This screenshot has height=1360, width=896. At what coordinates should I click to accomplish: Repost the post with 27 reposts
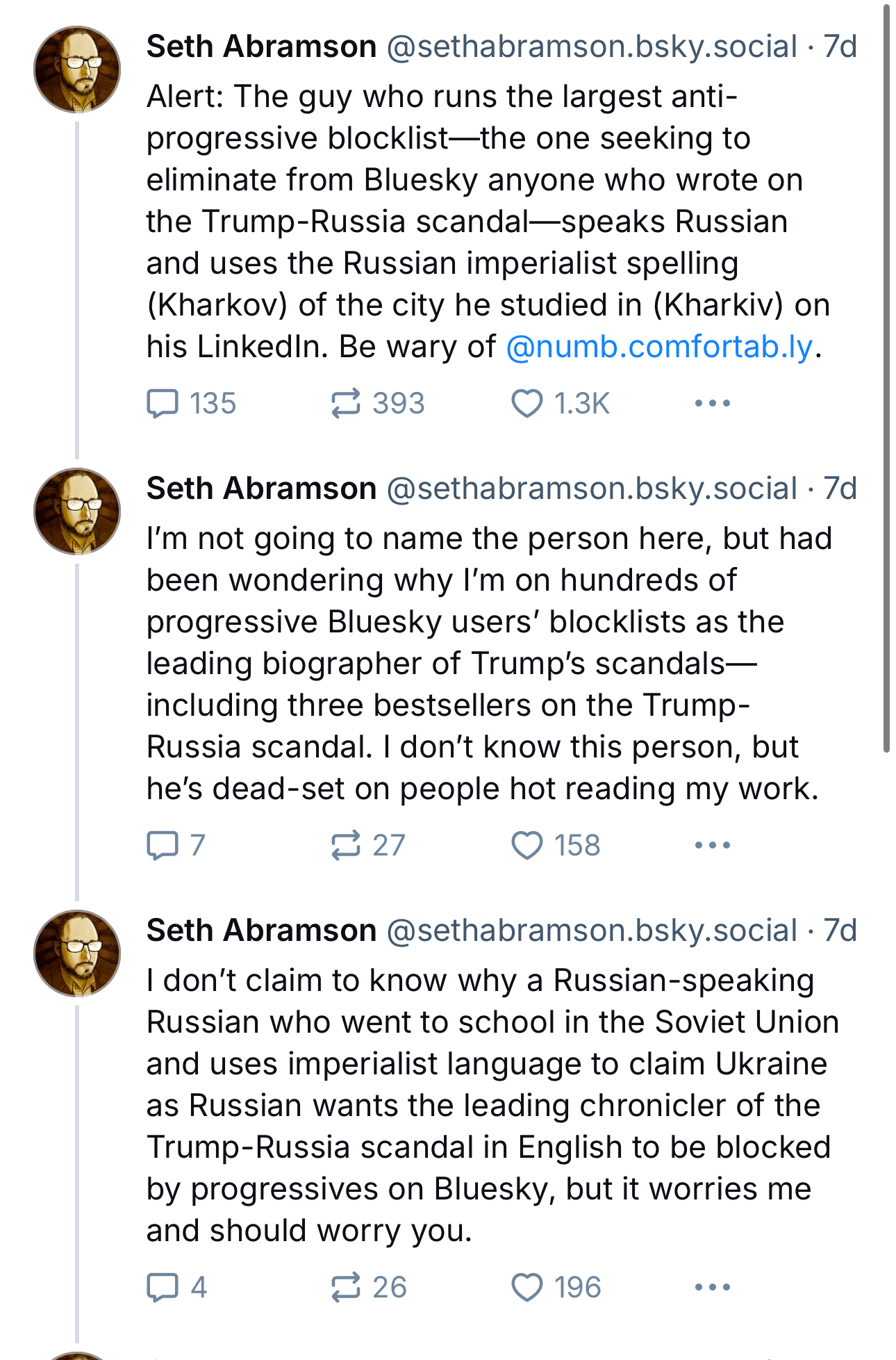(345, 845)
